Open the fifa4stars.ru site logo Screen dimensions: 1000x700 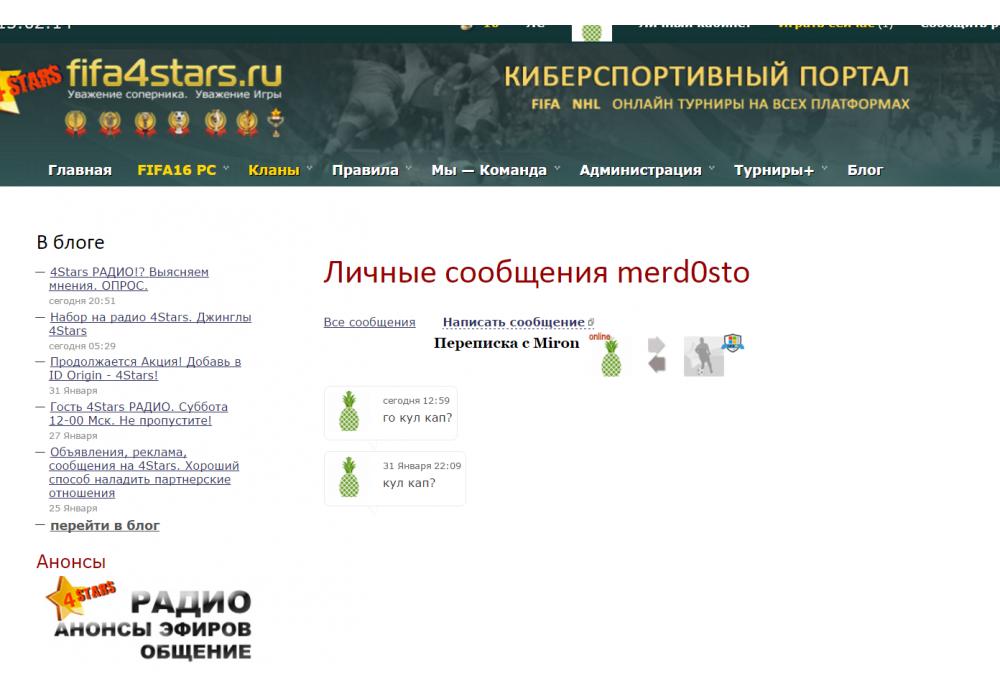173,73
